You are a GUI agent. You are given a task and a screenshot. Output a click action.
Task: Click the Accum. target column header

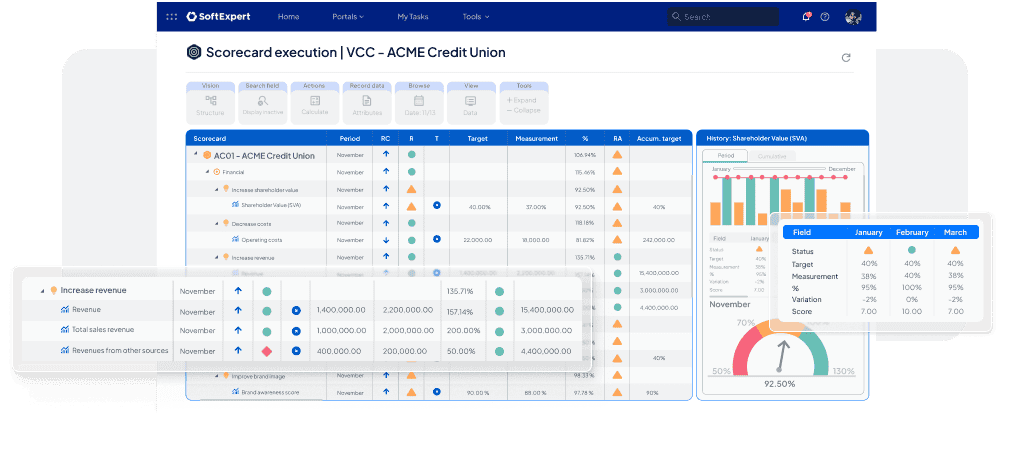[660, 139]
